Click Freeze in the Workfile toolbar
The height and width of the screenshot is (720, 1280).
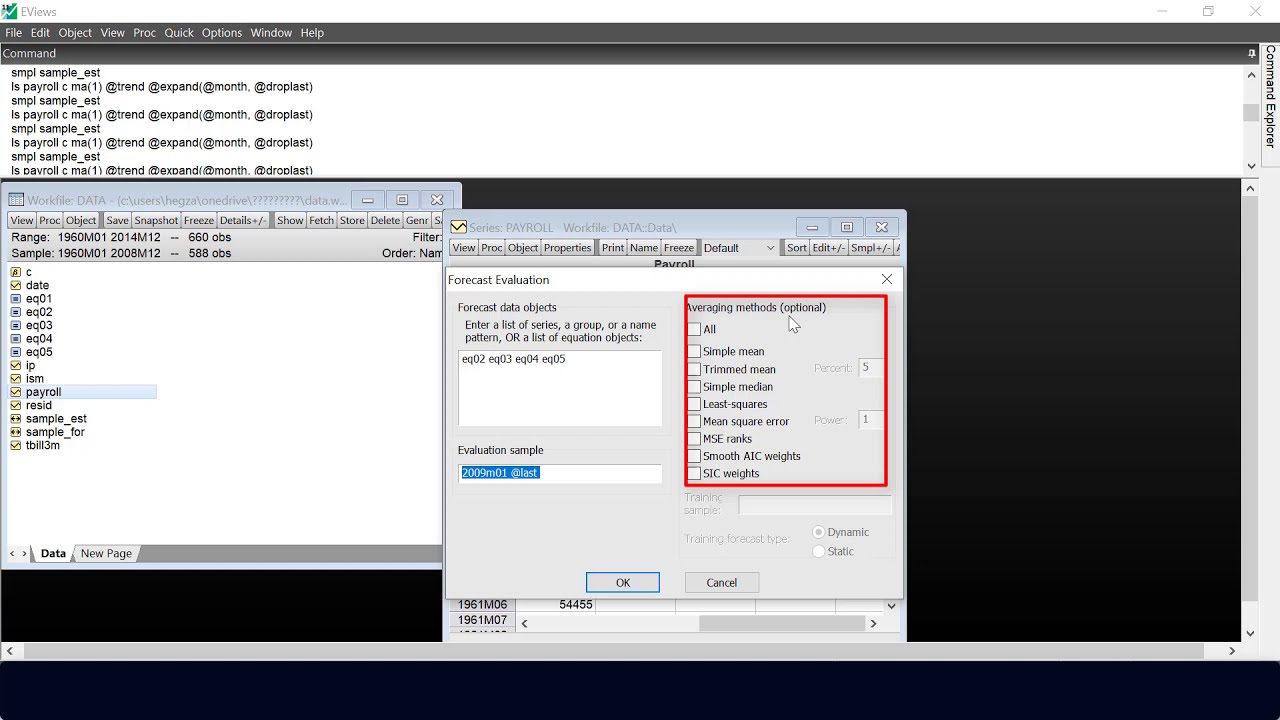pos(199,220)
